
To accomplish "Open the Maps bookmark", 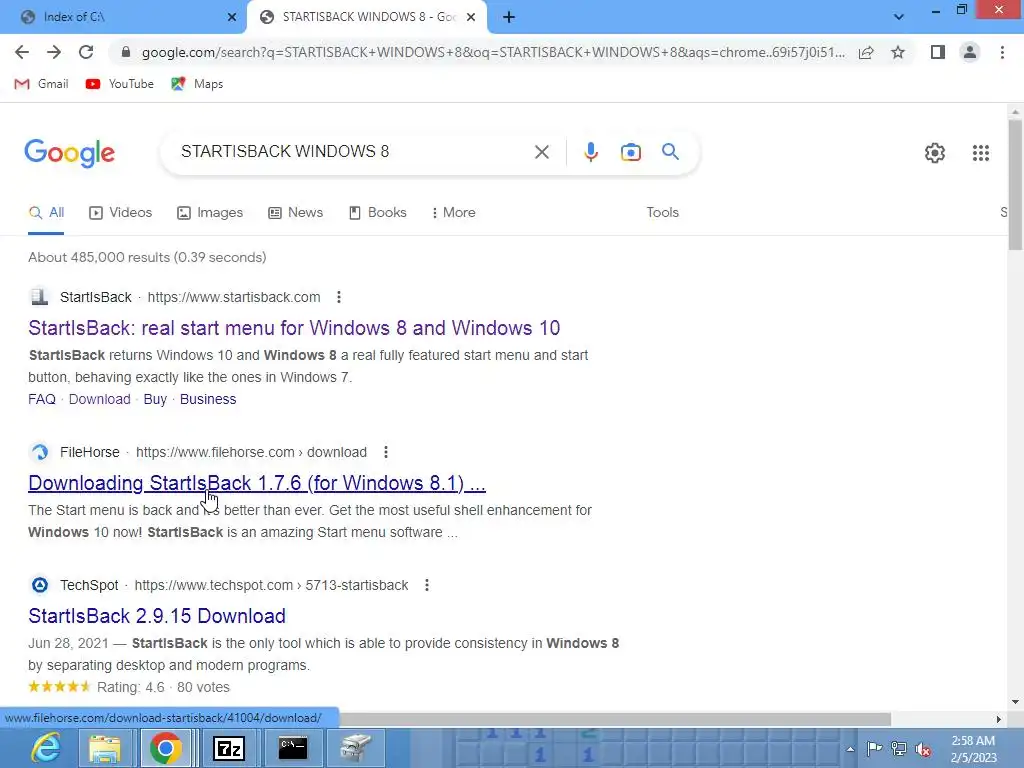I will pyautogui.click(x=197, y=84).
